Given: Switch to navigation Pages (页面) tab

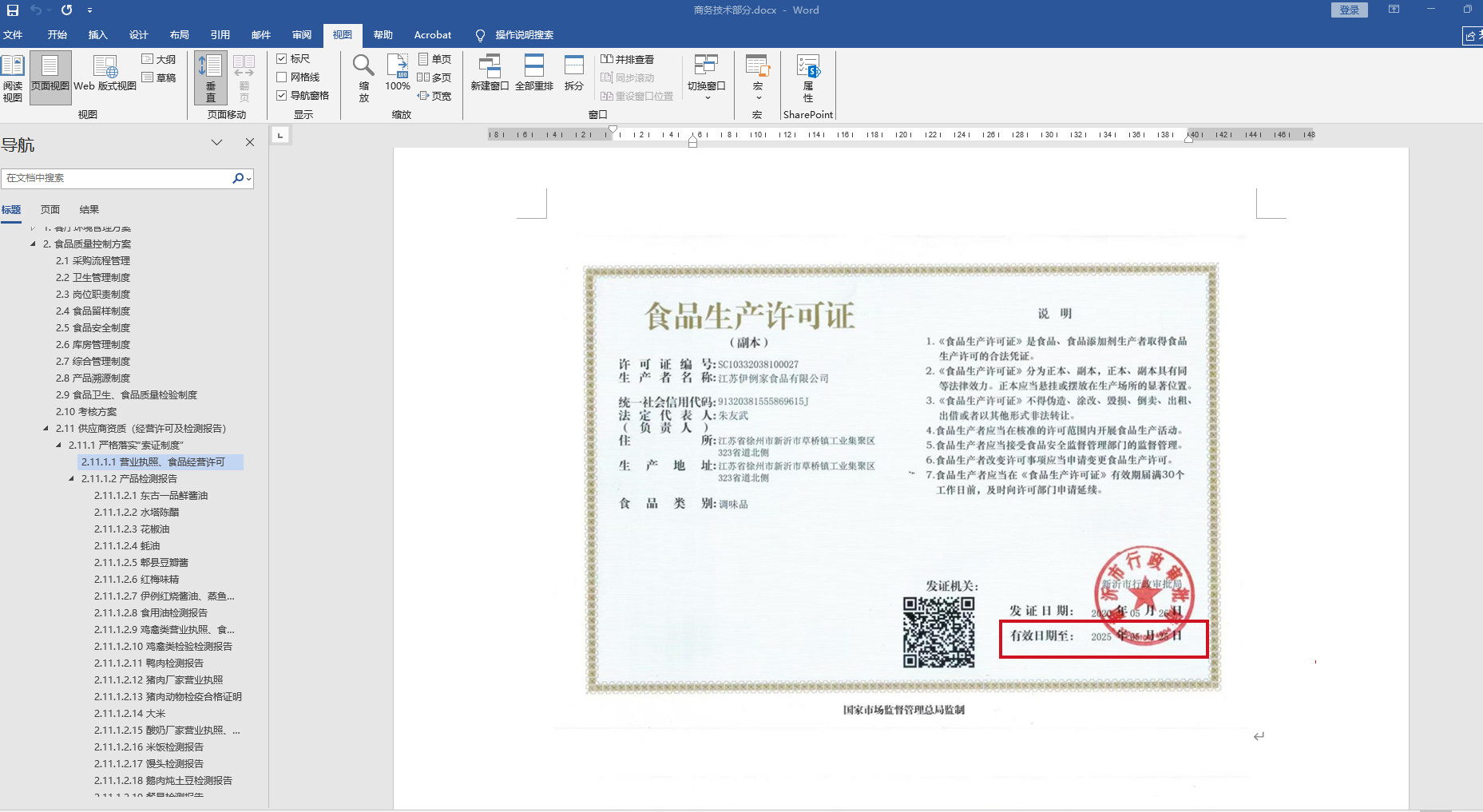Looking at the screenshot, I should click(50, 209).
